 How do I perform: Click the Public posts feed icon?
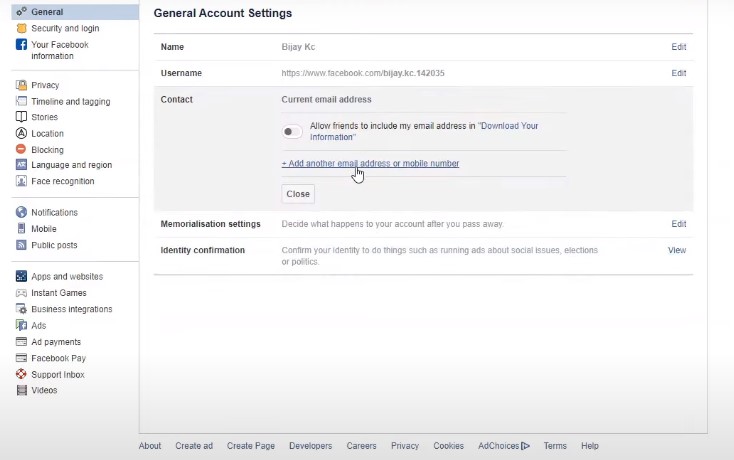click(22, 245)
